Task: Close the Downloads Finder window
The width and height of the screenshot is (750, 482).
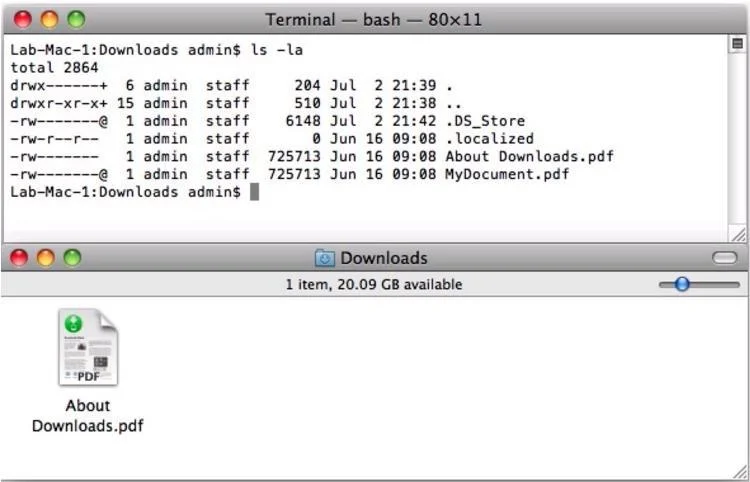Action: tap(19, 258)
